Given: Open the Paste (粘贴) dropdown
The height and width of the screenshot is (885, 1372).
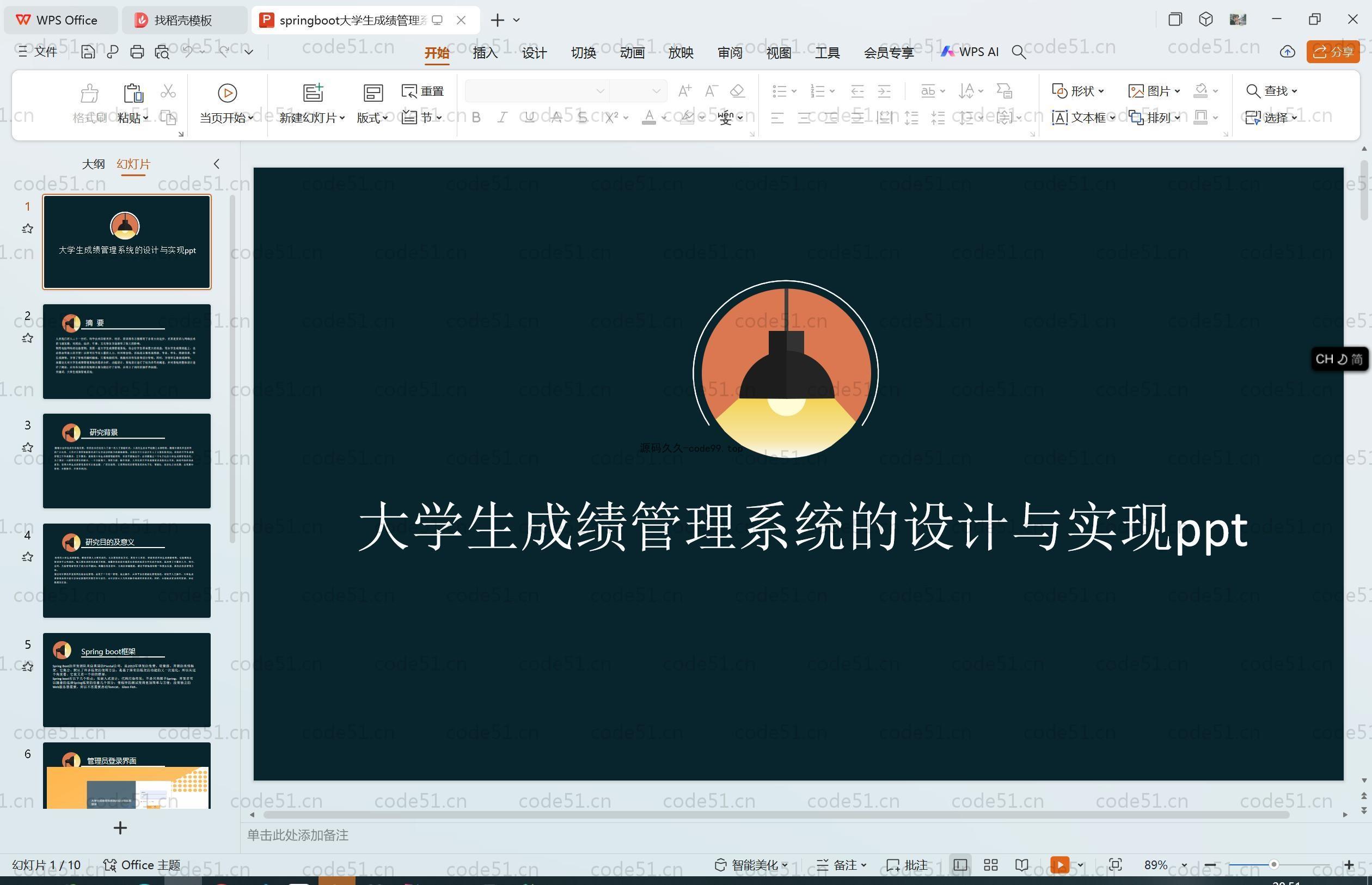Looking at the screenshot, I should pyautogui.click(x=133, y=118).
